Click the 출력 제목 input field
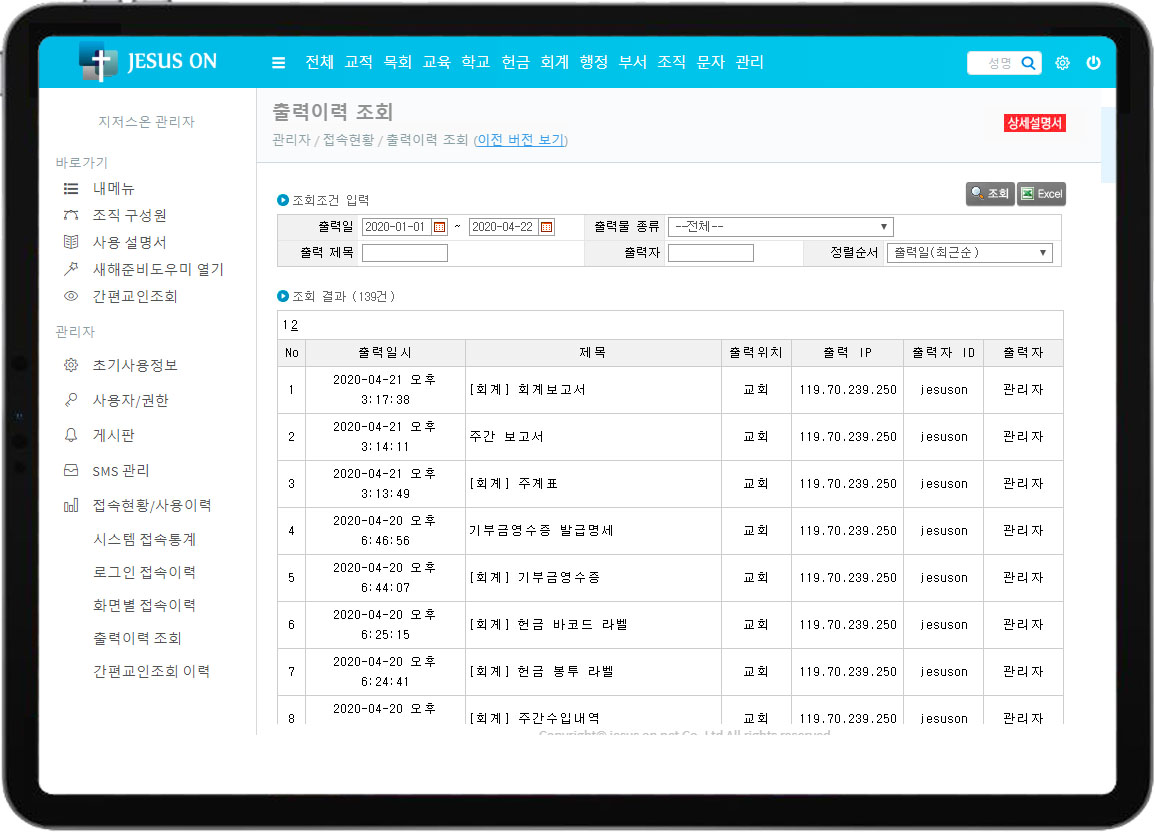 point(404,253)
